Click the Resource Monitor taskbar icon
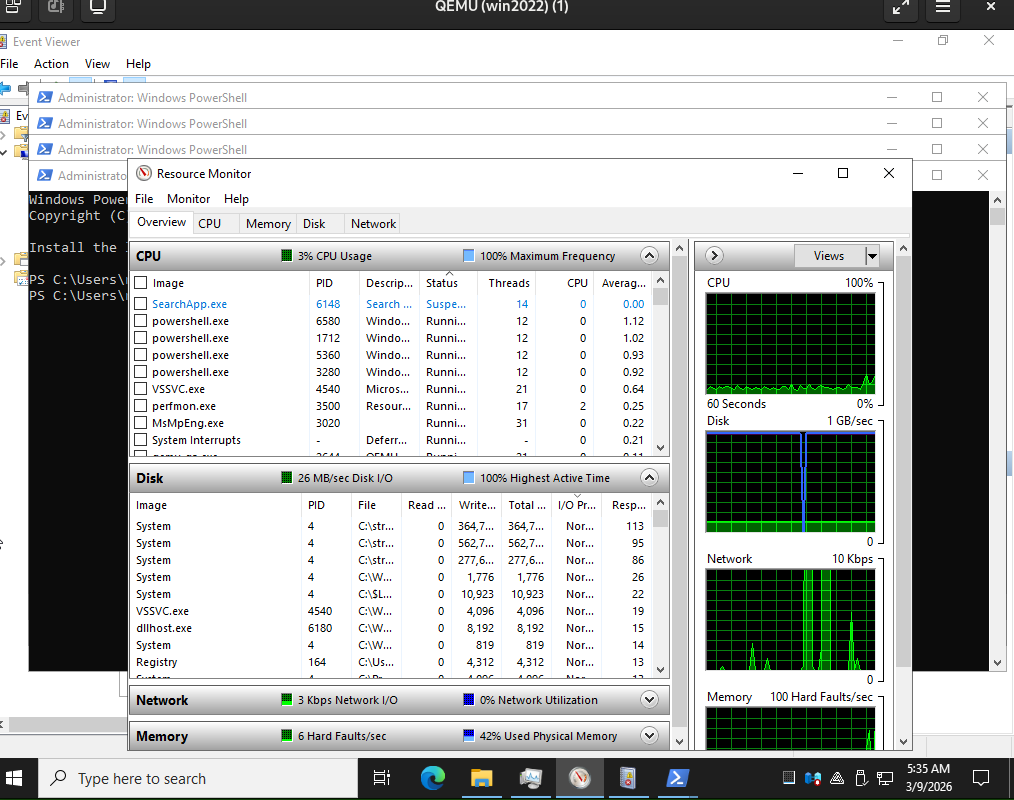1014x800 pixels. pos(579,778)
